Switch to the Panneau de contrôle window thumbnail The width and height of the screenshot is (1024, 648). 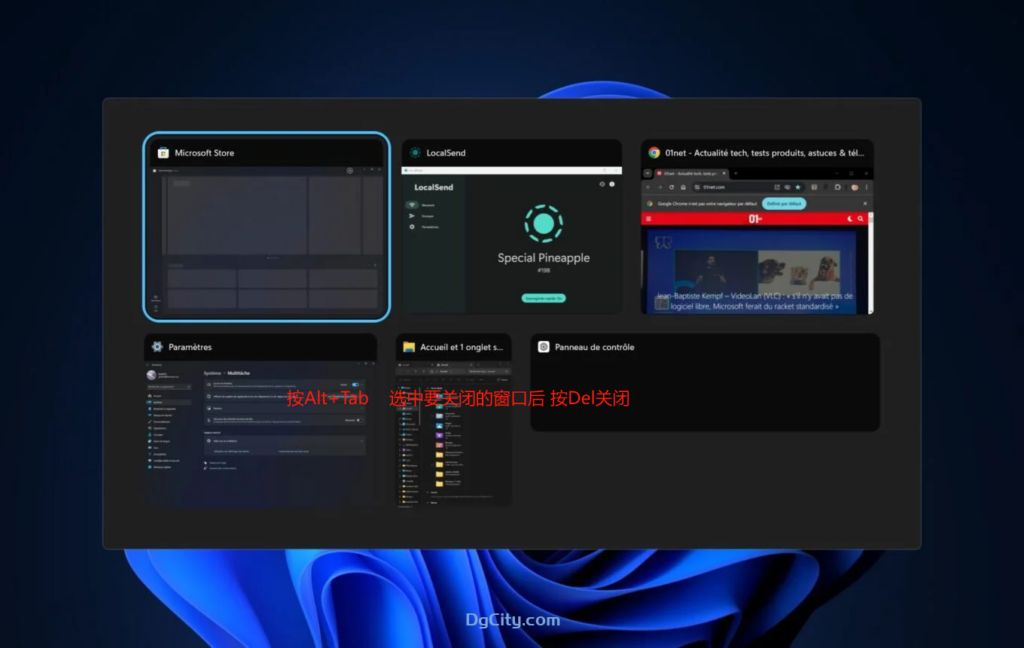705,382
